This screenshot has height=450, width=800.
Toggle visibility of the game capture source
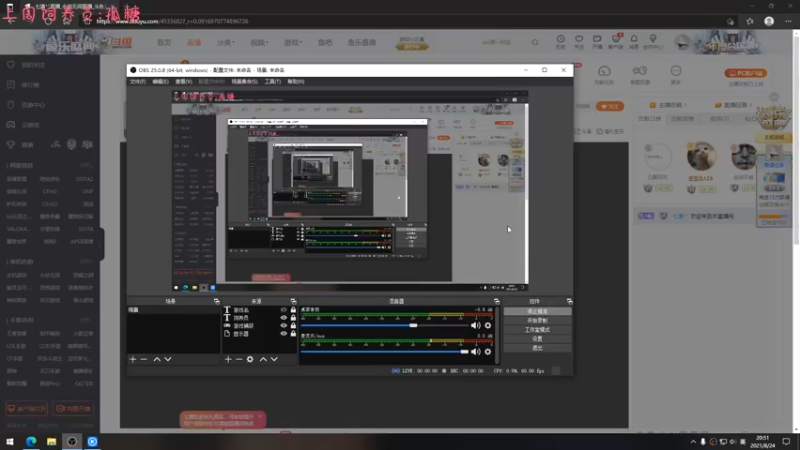[x=284, y=326]
